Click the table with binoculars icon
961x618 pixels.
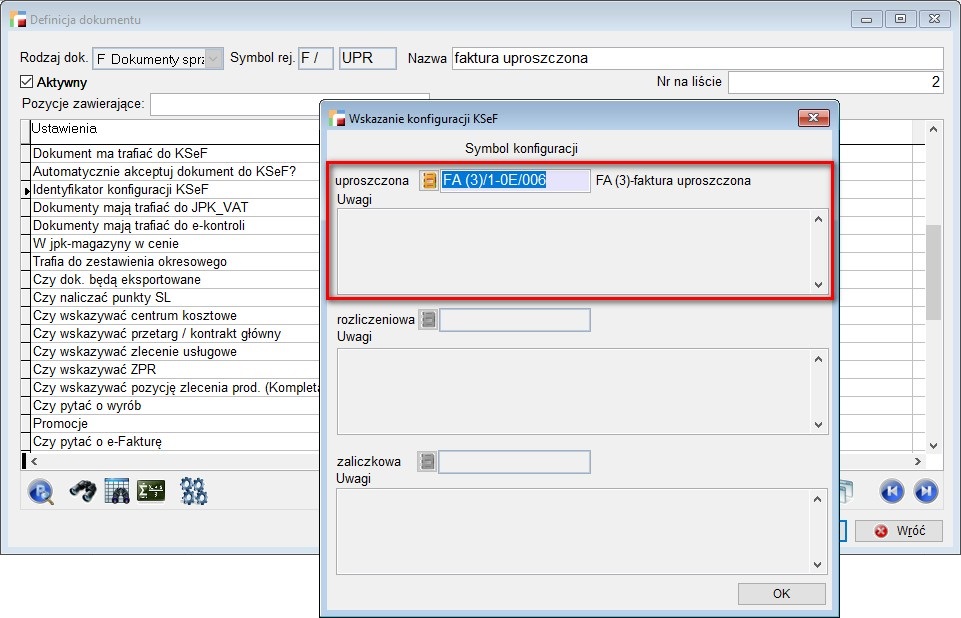coord(117,491)
